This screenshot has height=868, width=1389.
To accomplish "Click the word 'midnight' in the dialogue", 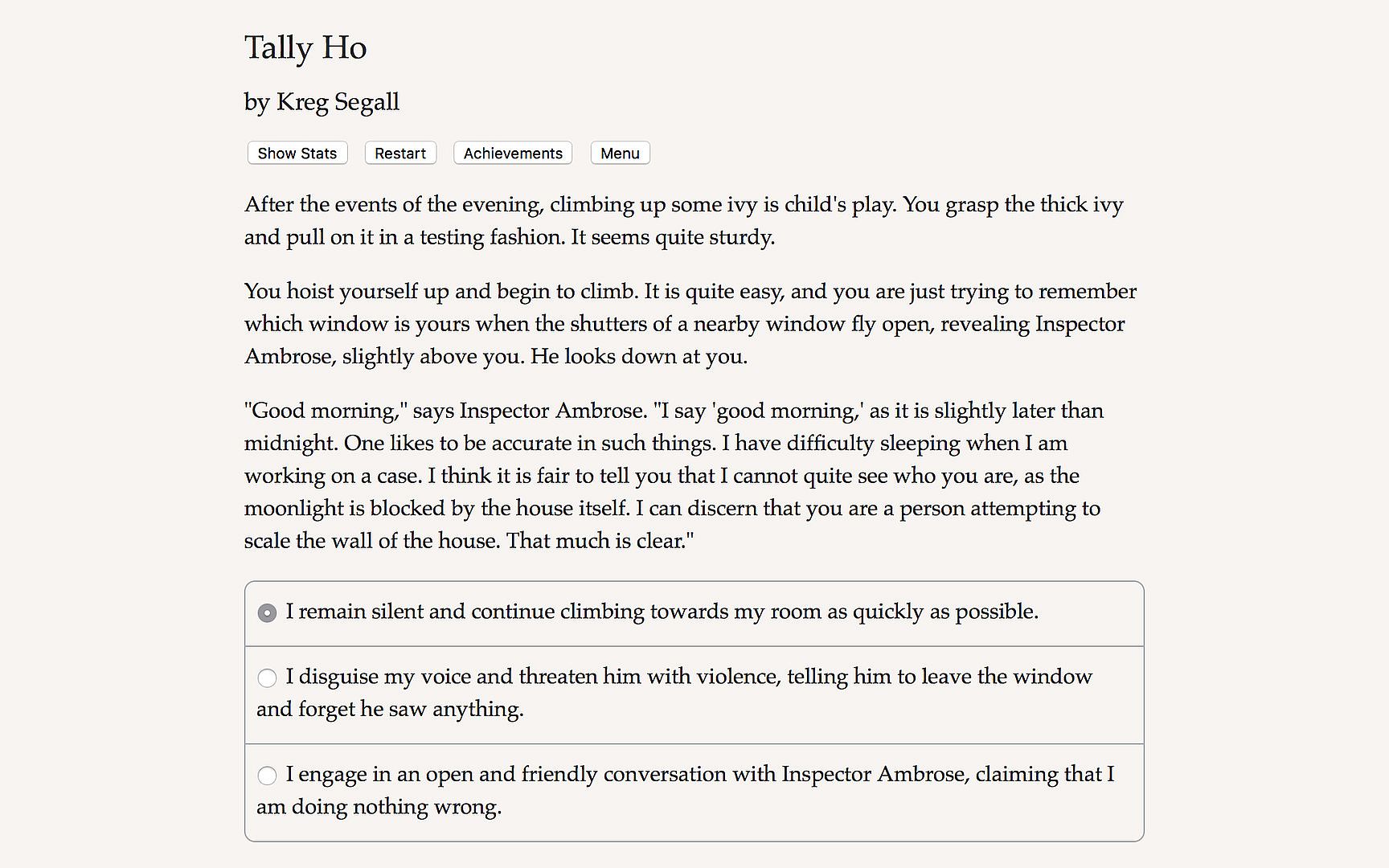I will coord(290,444).
